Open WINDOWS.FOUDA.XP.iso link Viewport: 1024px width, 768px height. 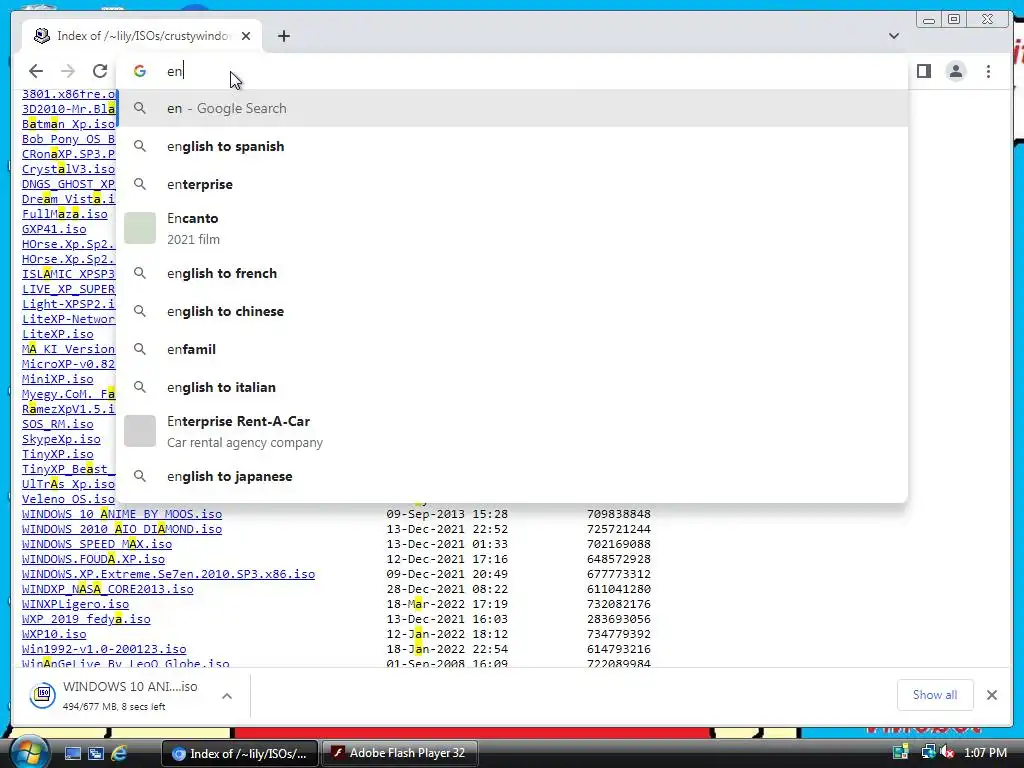[x=93, y=559]
